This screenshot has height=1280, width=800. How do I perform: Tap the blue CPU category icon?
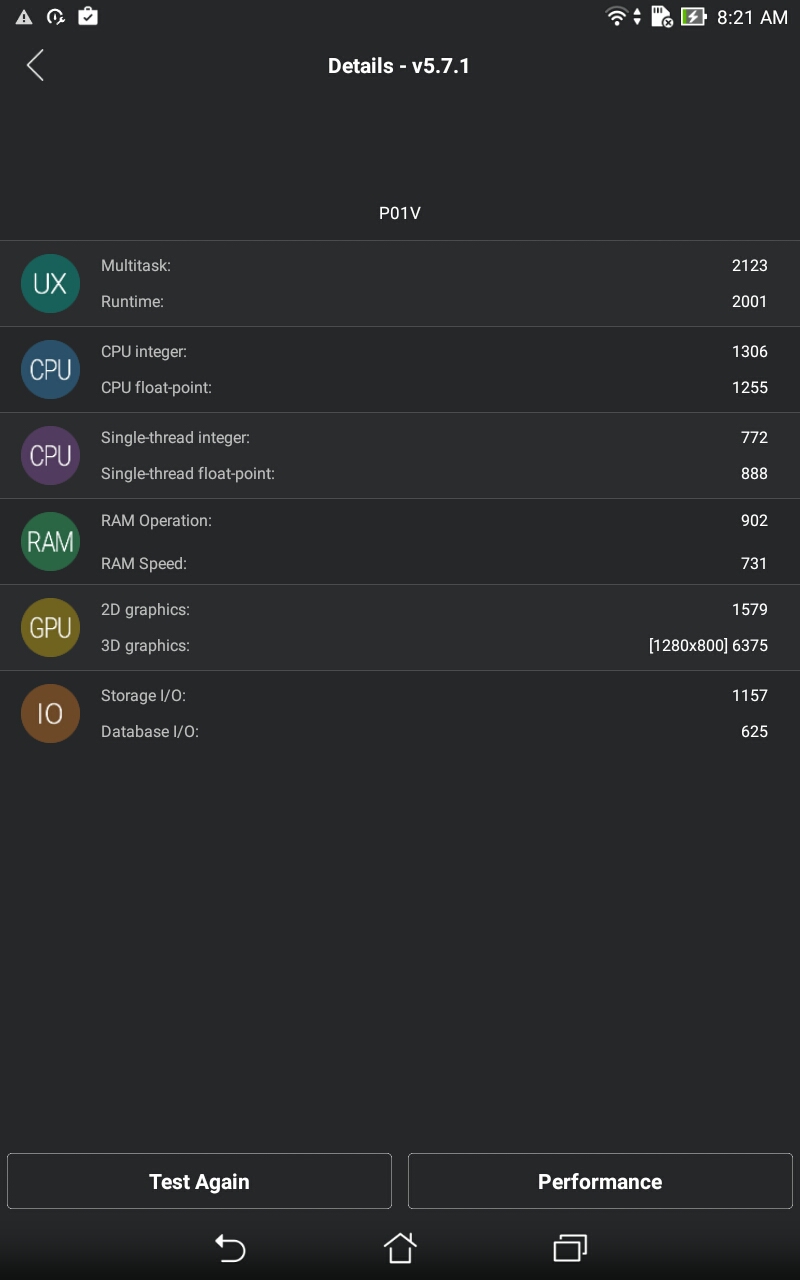pyautogui.click(x=50, y=370)
